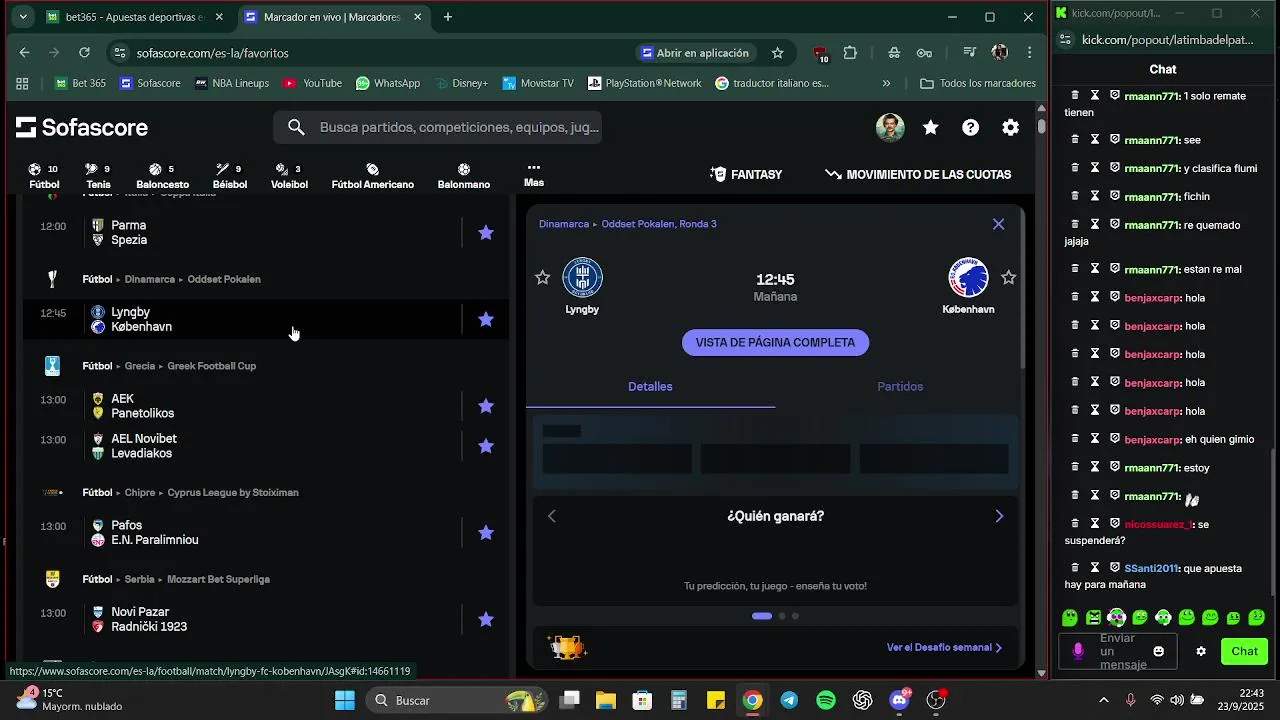
Task: Switch to the Detalles tab
Action: coord(650,387)
